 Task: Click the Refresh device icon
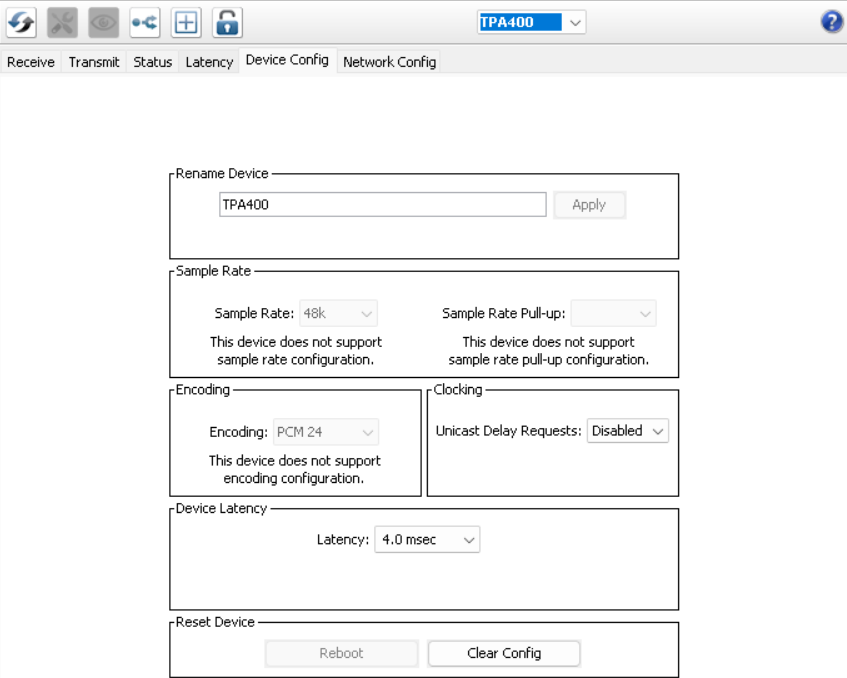(x=21, y=22)
